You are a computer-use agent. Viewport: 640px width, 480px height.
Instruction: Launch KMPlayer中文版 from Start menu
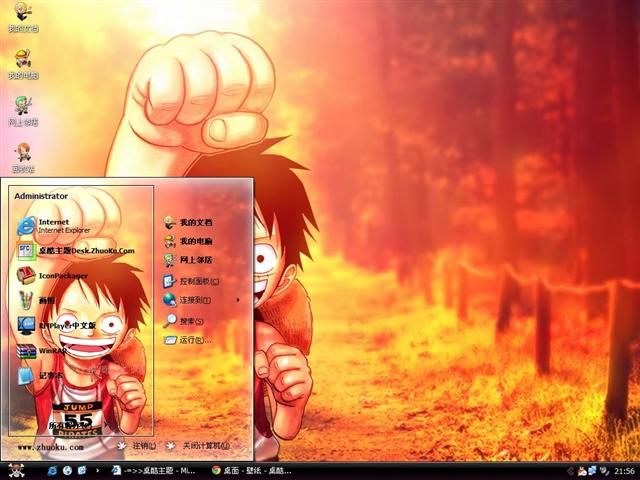click(x=56, y=325)
